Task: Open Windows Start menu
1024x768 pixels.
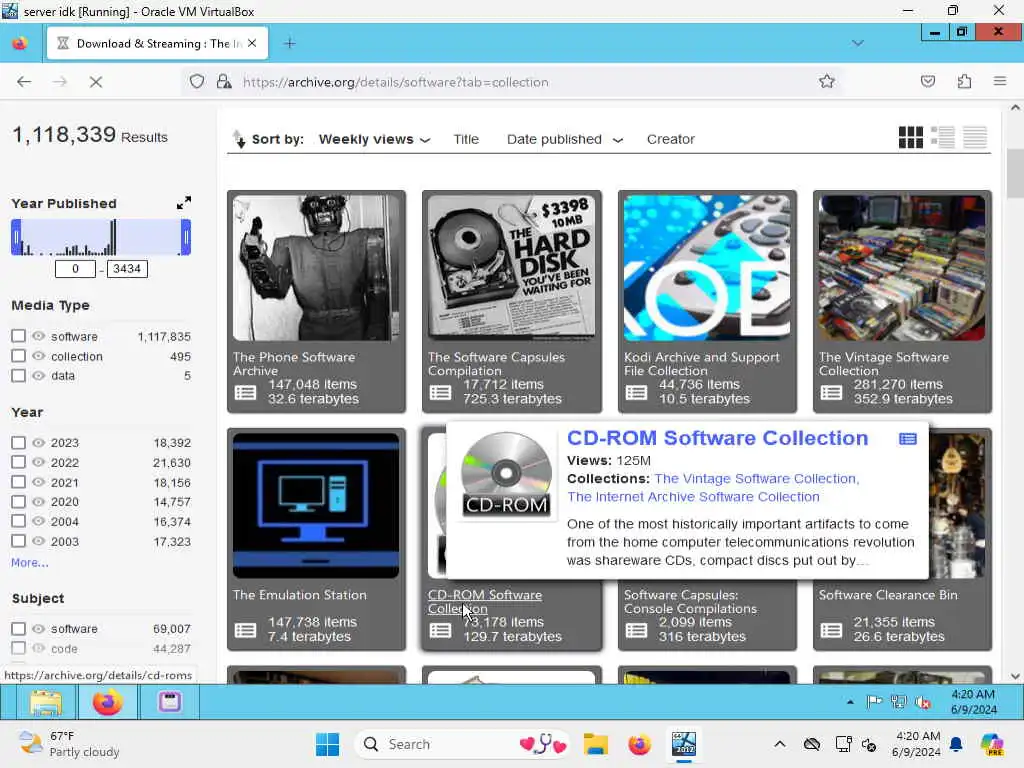Action: (x=327, y=744)
